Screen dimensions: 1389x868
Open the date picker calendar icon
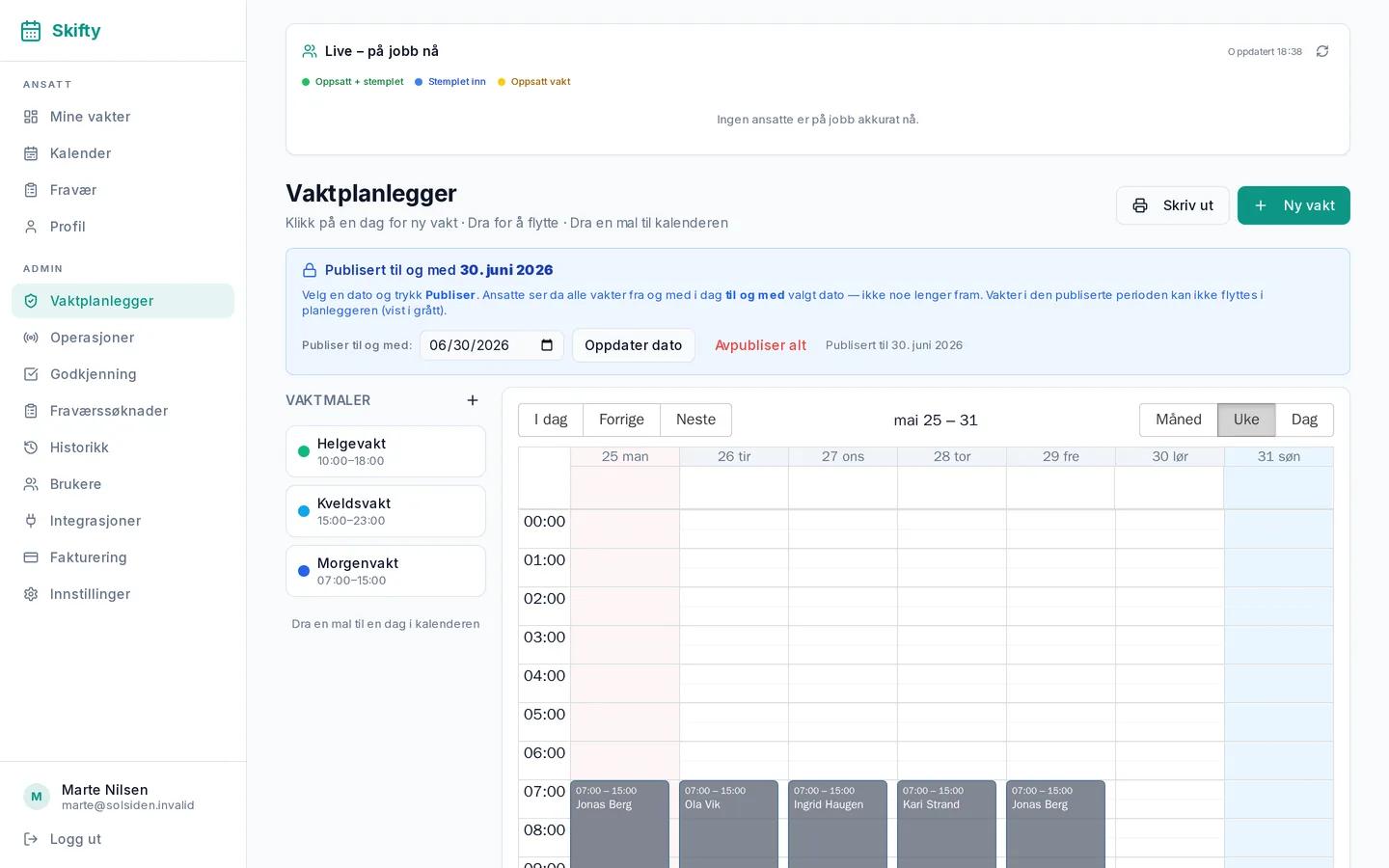(547, 345)
